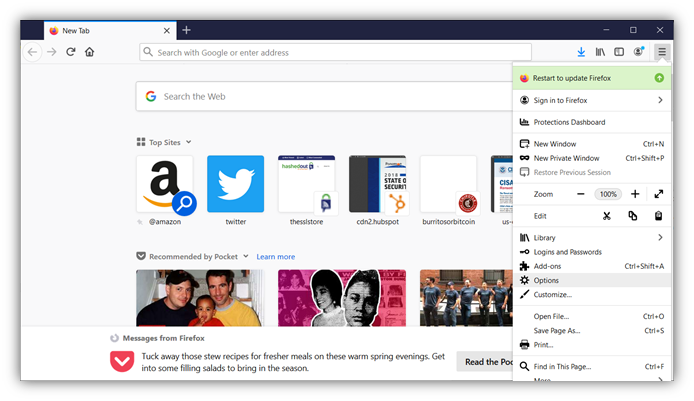Image resolution: width=694 pixels, height=401 pixels.
Task: Choose Save Page As... menu item
Action: tap(592, 331)
